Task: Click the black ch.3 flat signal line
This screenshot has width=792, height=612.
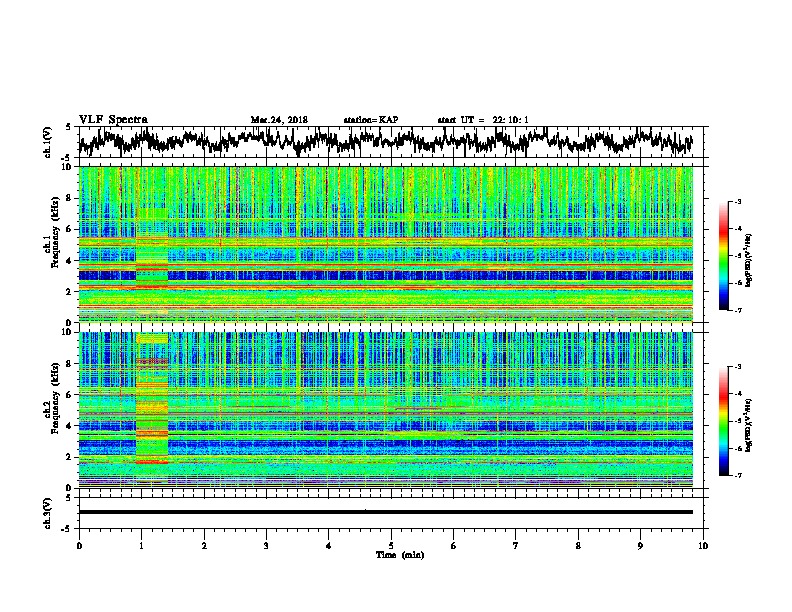Action: (x=385, y=512)
